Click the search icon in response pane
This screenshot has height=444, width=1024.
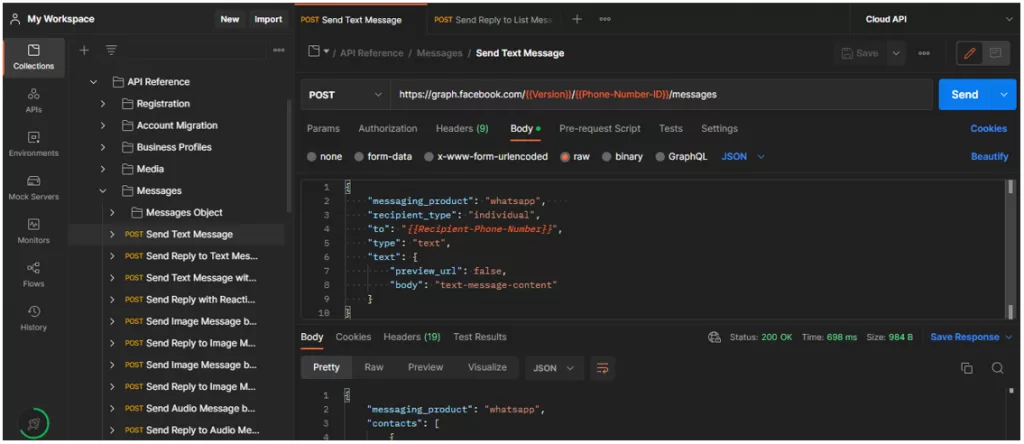coord(997,368)
